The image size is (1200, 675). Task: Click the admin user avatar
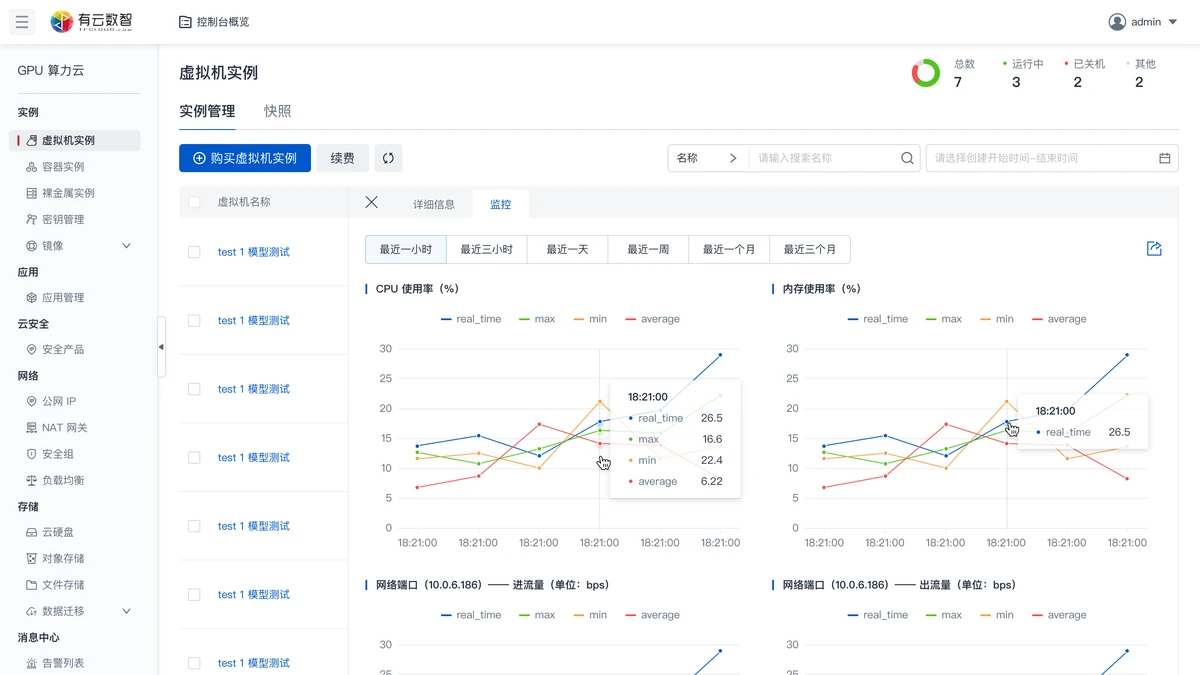tap(1117, 22)
